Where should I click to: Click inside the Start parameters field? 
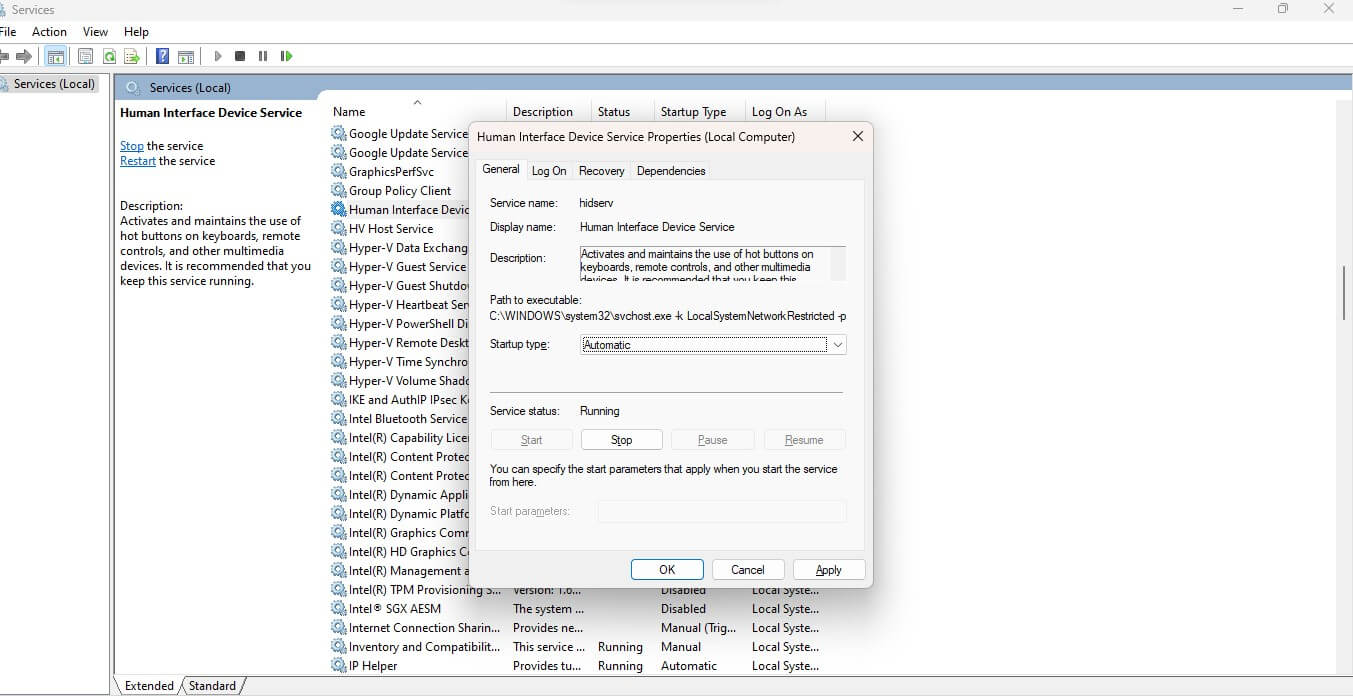721,511
